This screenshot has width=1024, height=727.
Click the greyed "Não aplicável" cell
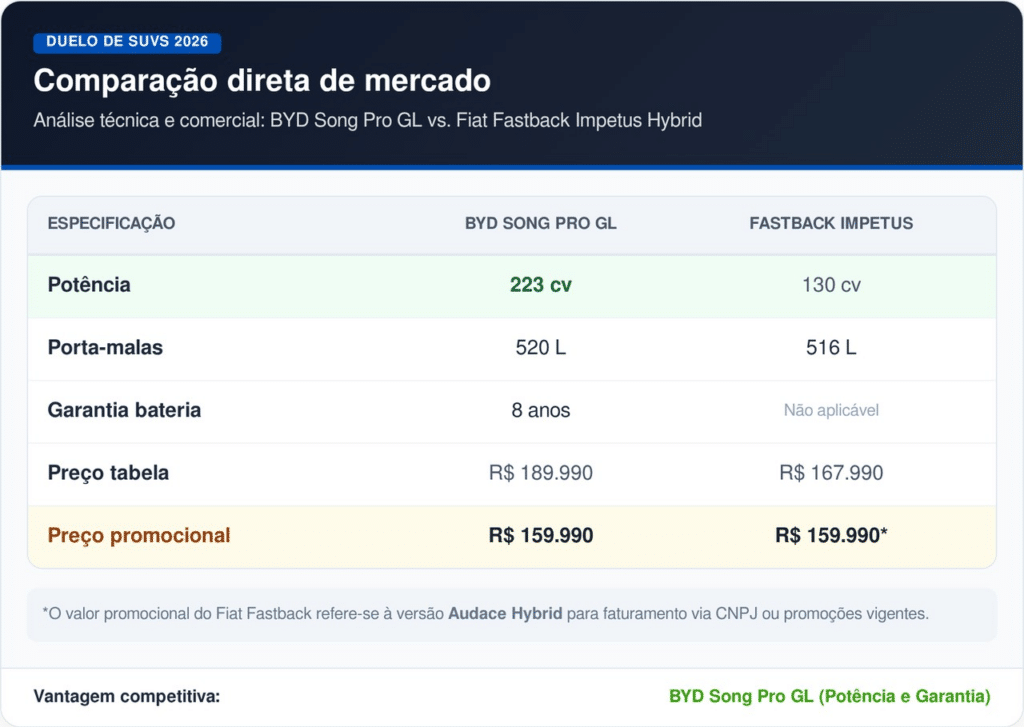tap(831, 410)
